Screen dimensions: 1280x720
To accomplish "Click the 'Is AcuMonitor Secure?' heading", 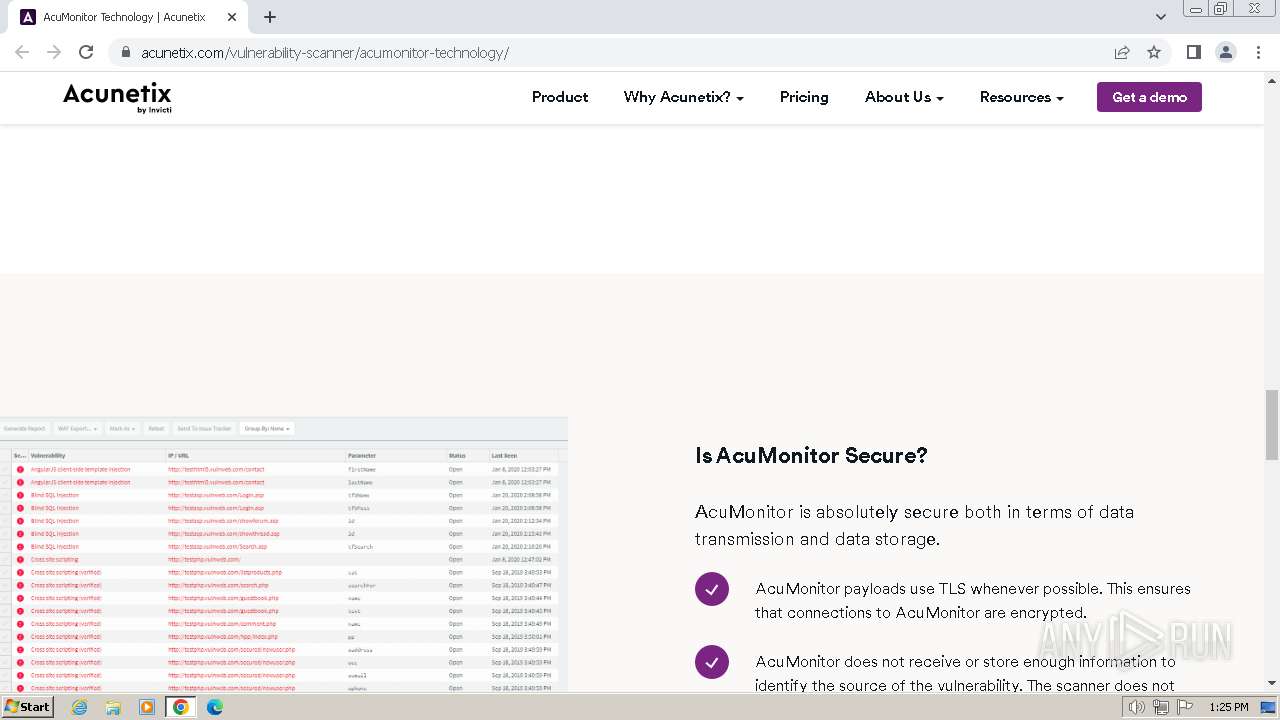I will tap(811, 455).
